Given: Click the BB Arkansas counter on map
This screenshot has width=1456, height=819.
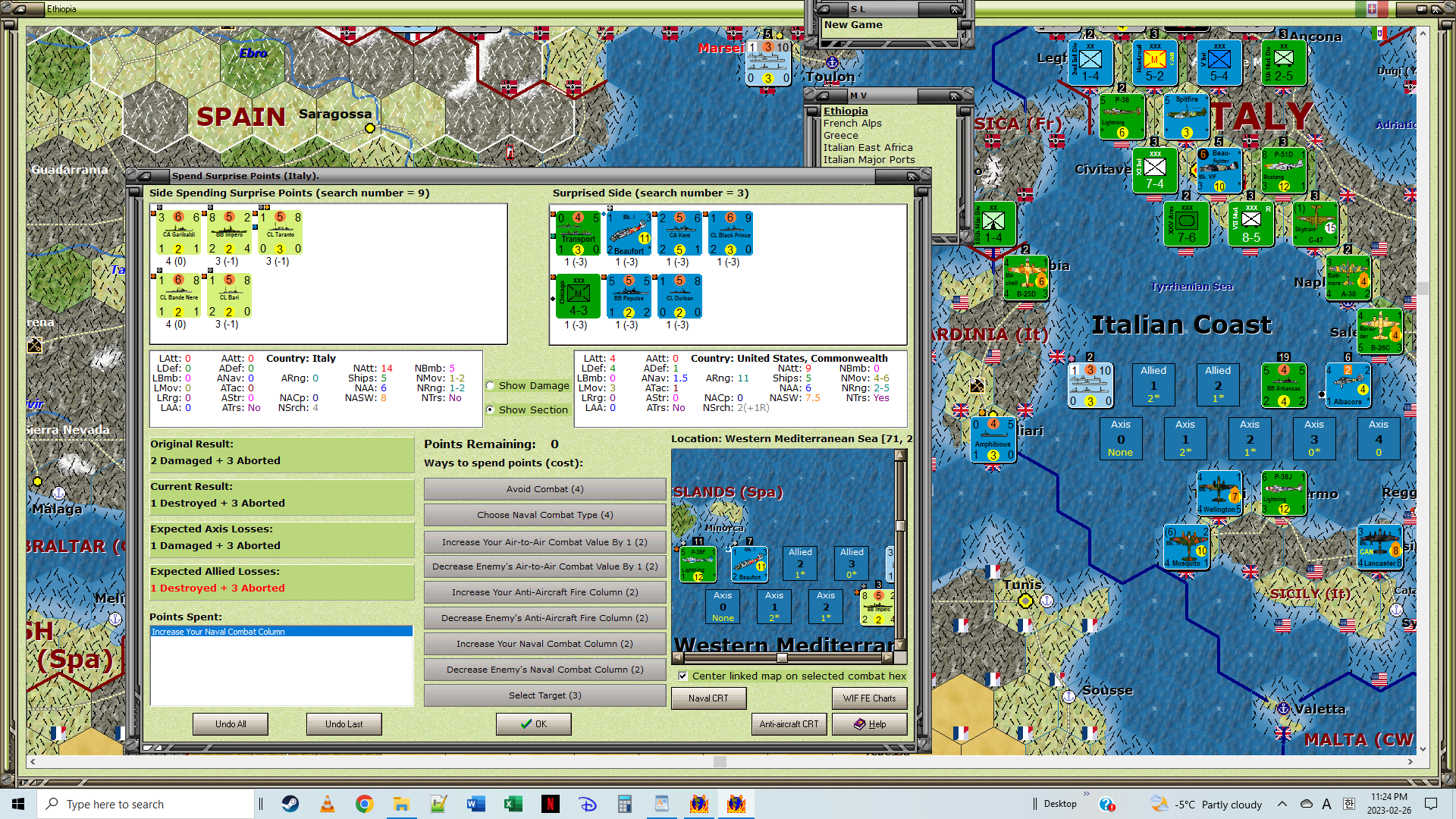Looking at the screenshot, I should click(x=1284, y=385).
